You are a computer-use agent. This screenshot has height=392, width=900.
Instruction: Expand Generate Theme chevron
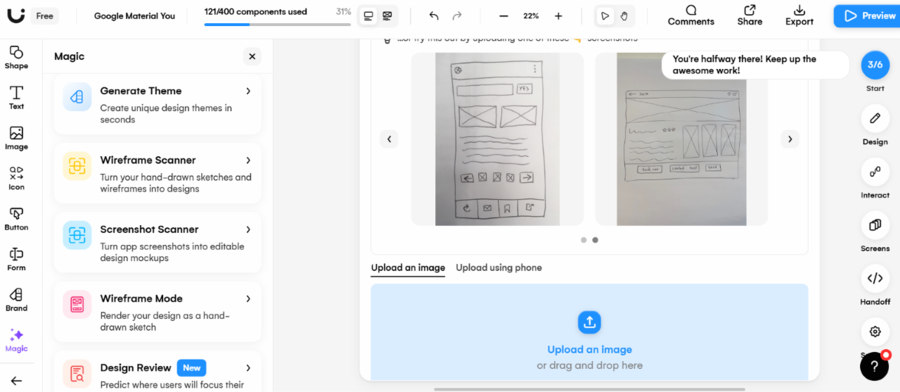(248, 91)
